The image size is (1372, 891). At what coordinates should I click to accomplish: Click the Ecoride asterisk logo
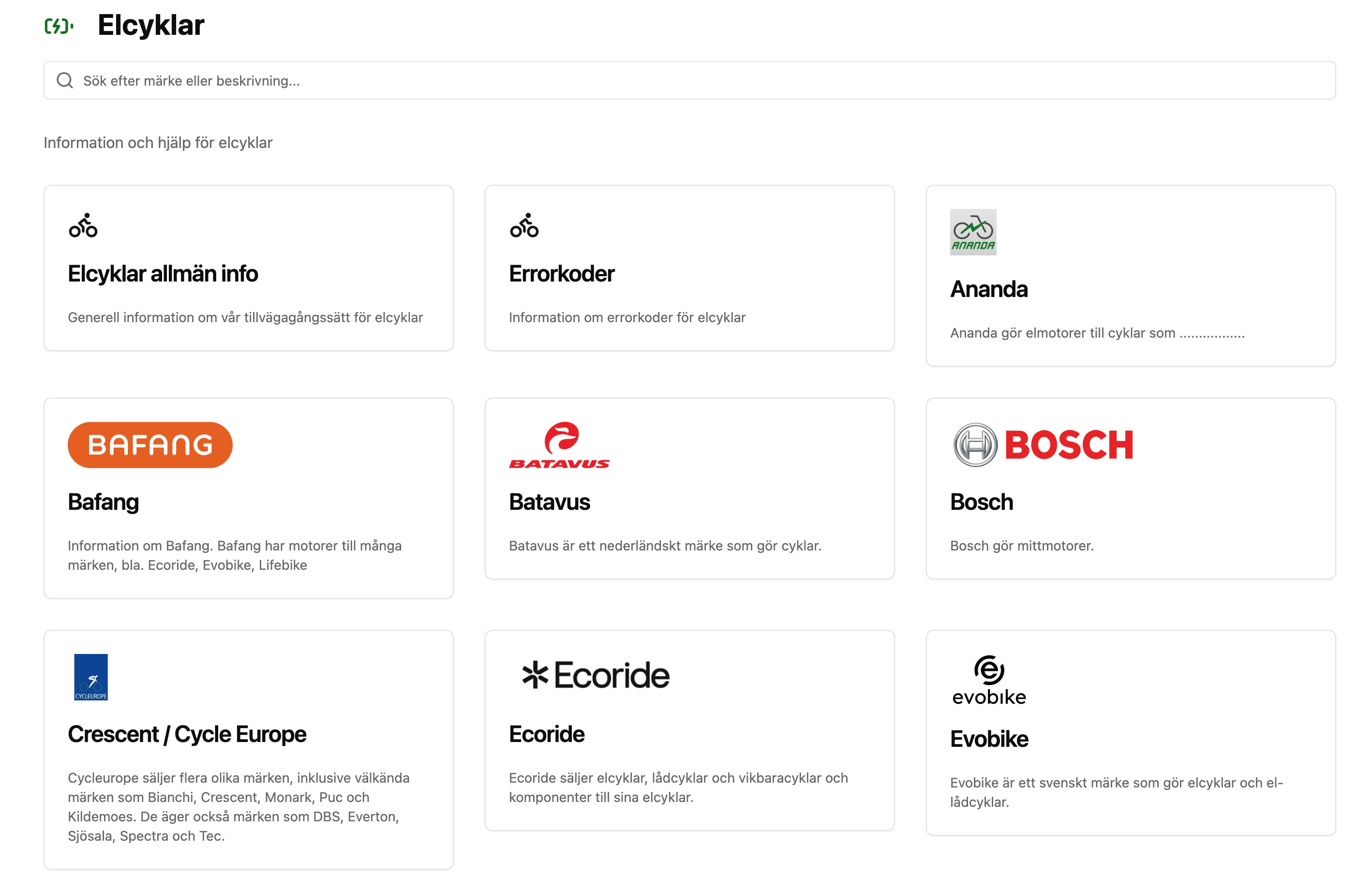tap(596, 675)
